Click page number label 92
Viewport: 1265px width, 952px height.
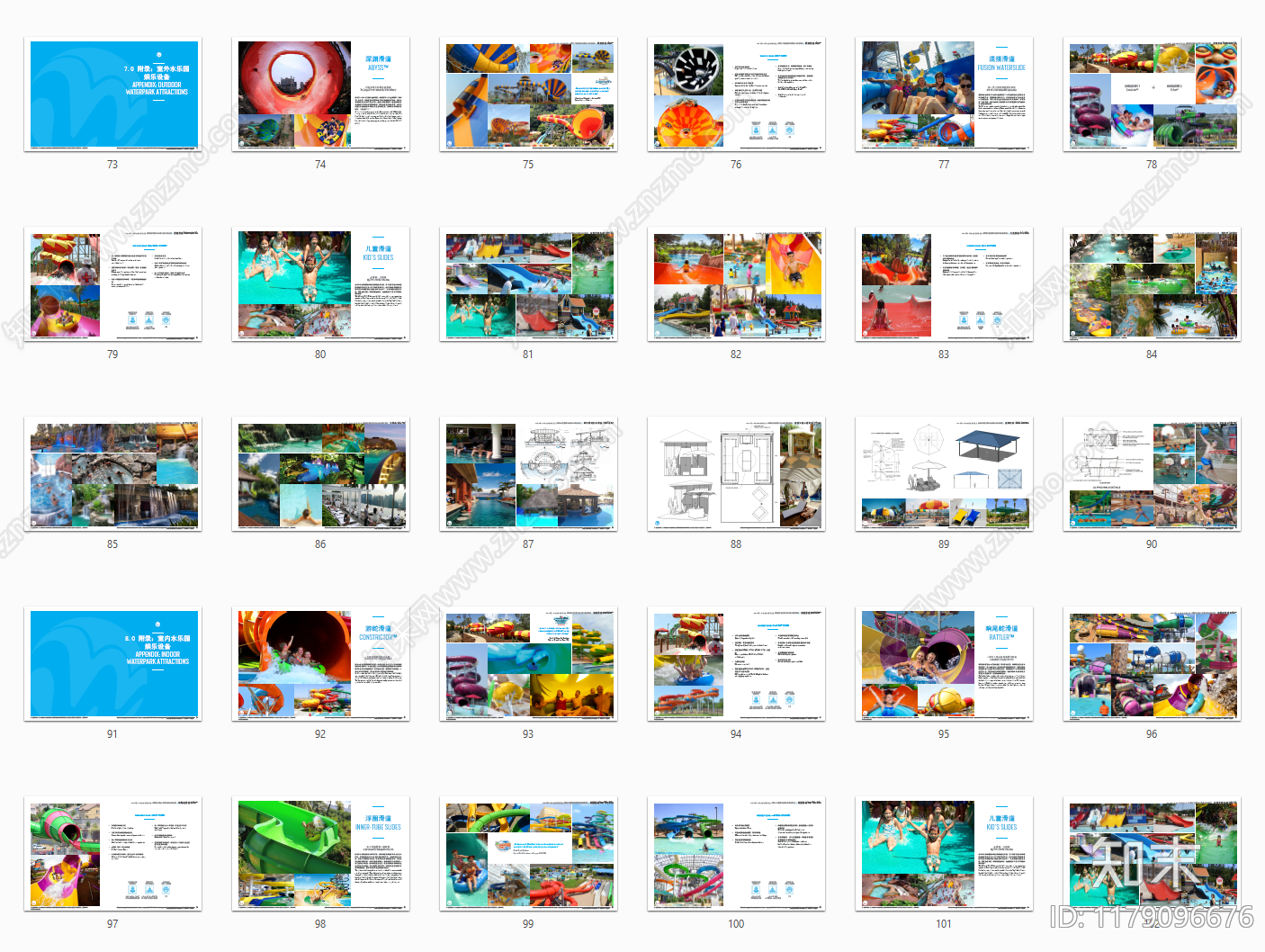coord(320,734)
